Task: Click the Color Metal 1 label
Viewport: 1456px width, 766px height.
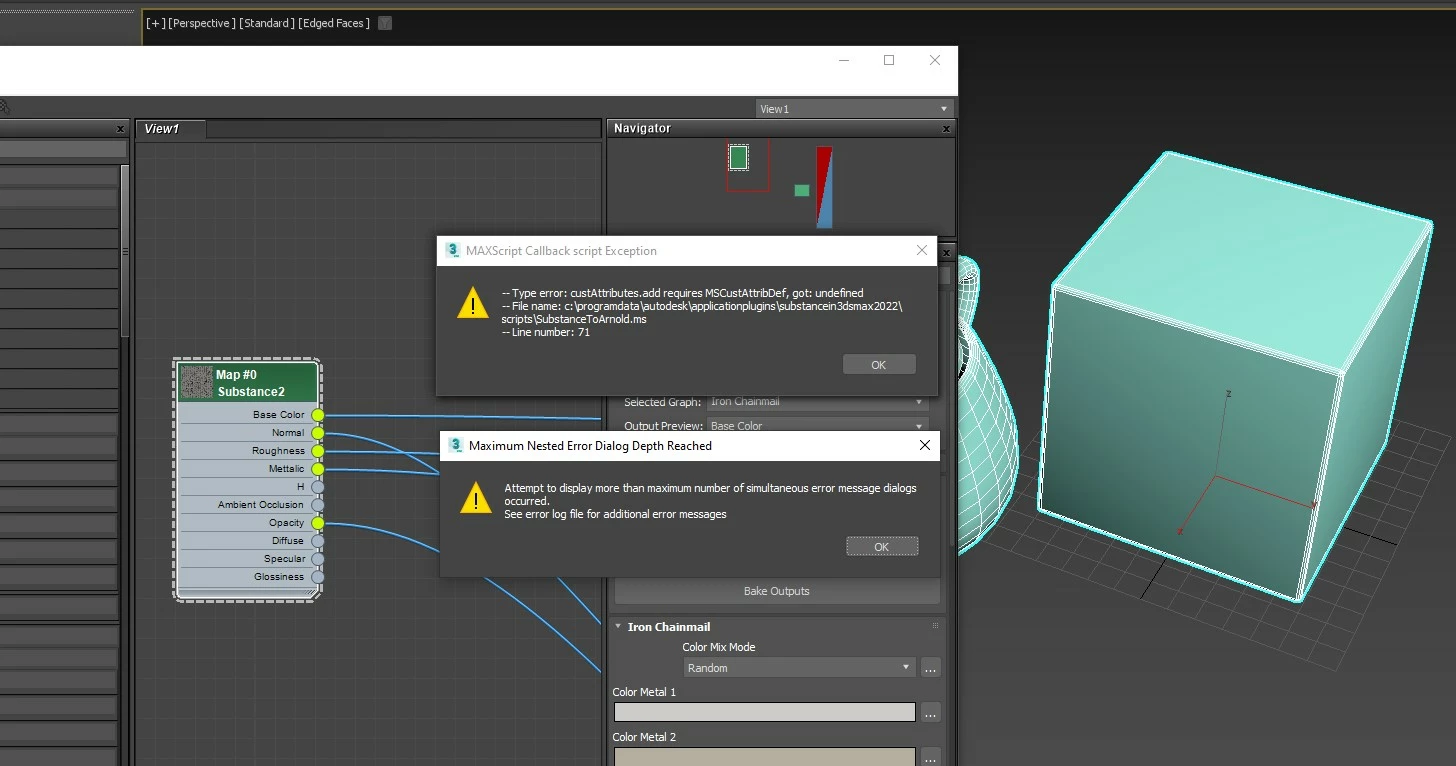Action: pyautogui.click(x=644, y=692)
